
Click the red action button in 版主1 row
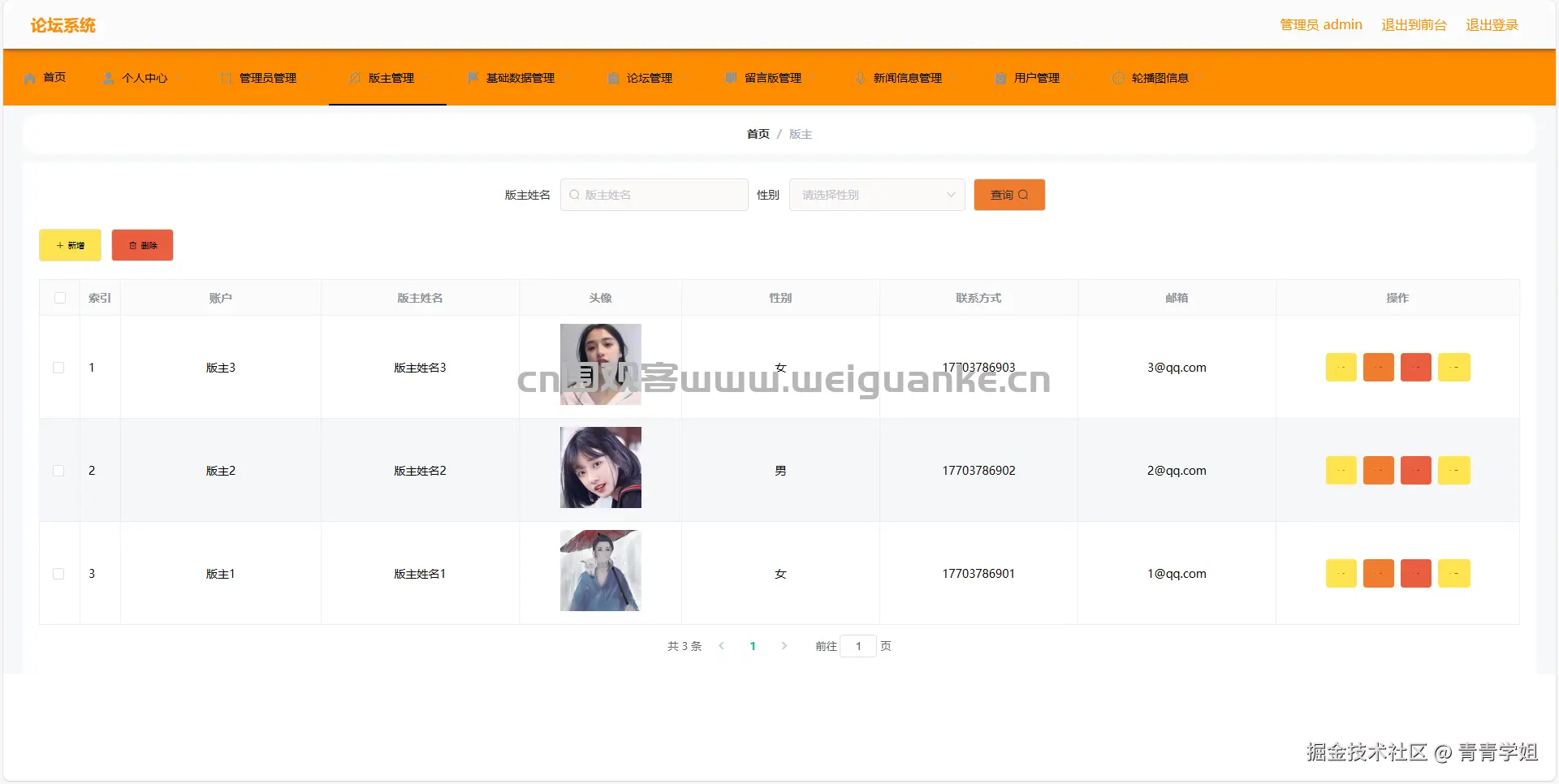pos(1416,574)
